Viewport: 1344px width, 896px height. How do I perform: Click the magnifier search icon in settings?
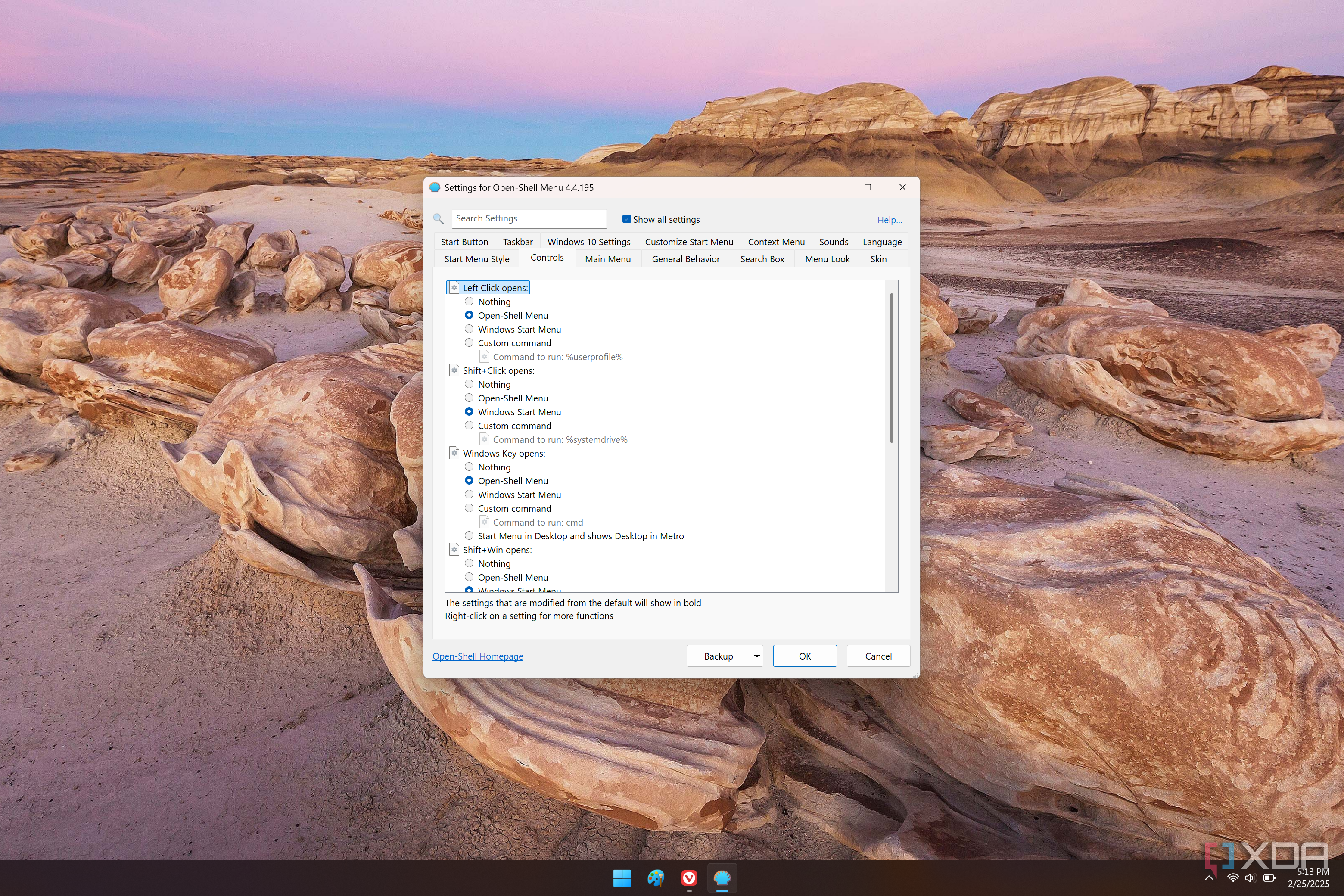pyautogui.click(x=438, y=219)
